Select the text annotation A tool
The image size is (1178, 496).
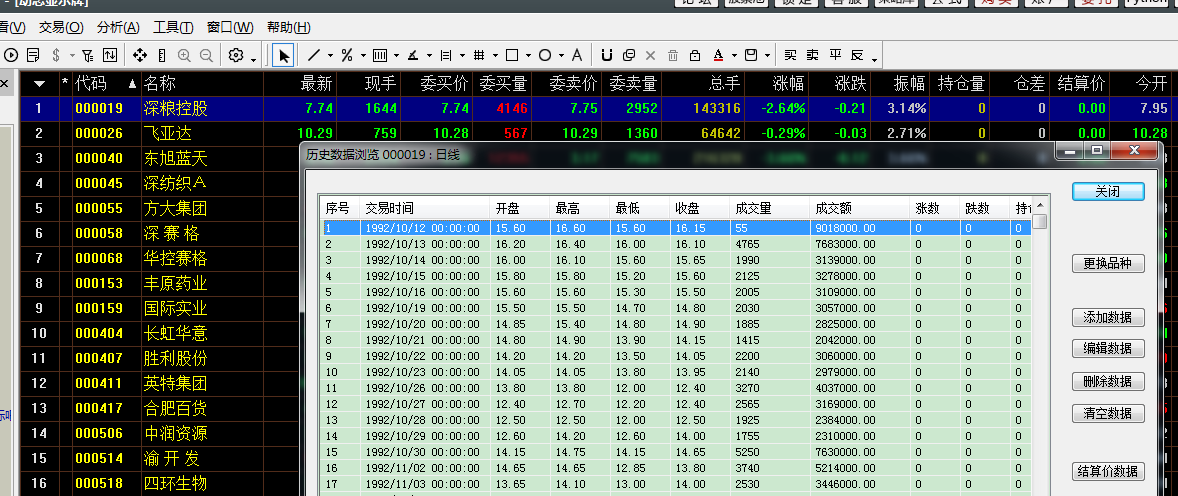577,55
